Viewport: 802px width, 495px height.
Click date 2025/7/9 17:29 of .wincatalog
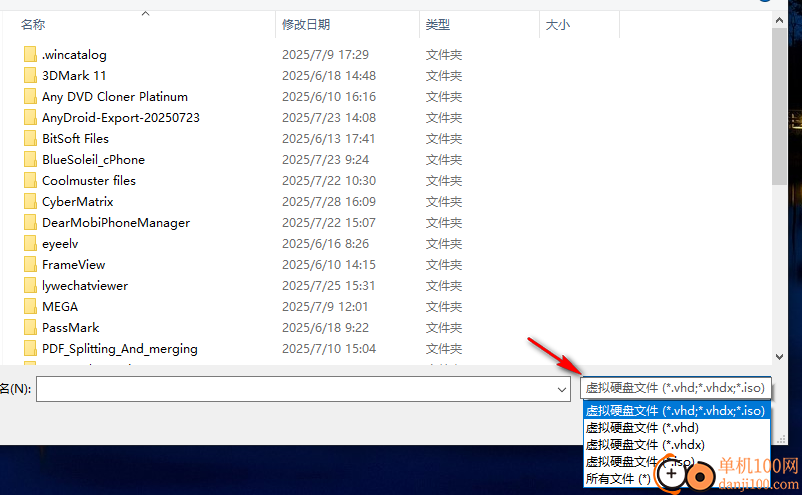(325, 55)
